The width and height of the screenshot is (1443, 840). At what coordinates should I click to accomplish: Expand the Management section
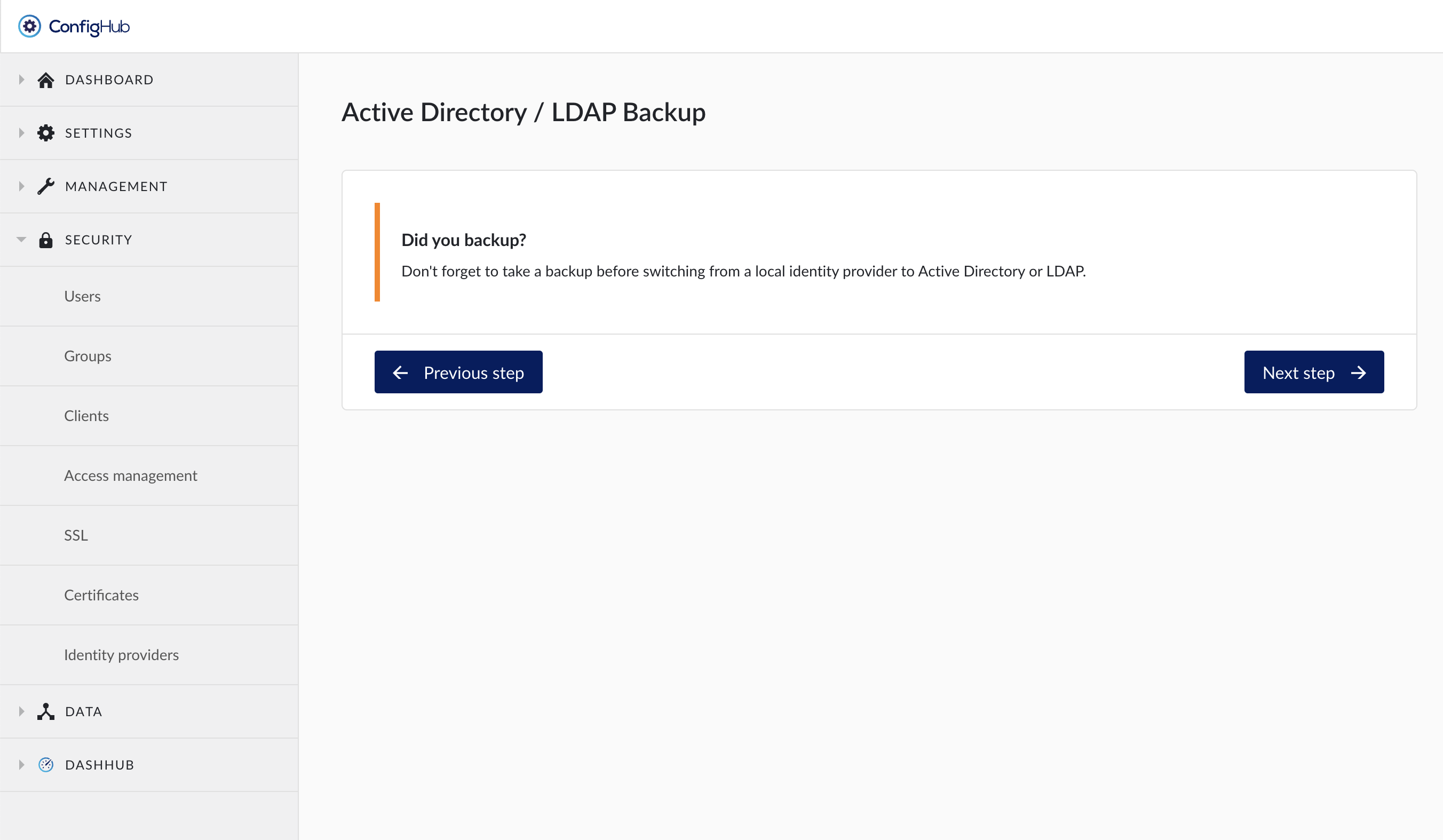point(21,186)
